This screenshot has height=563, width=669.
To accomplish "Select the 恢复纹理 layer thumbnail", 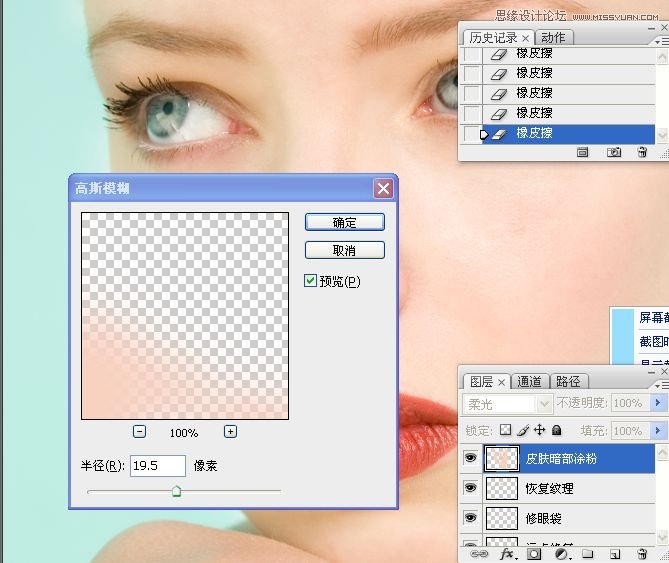I will (502, 488).
